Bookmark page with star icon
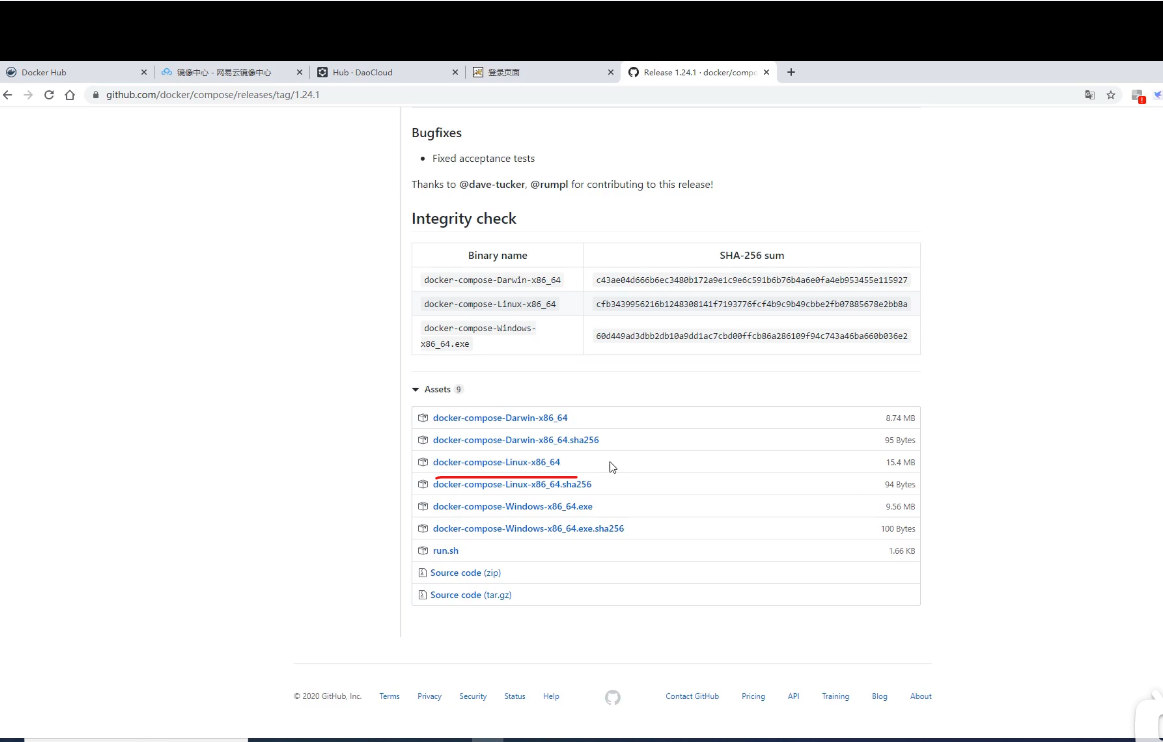Viewport: 1163px width, 742px height. tap(1111, 95)
